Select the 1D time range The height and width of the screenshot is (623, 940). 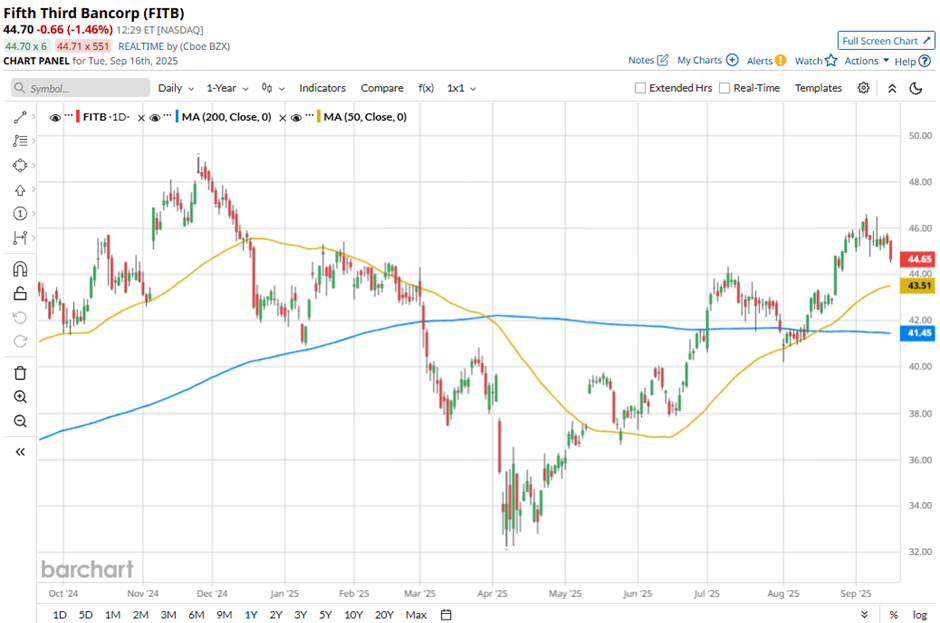click(59, 615)
